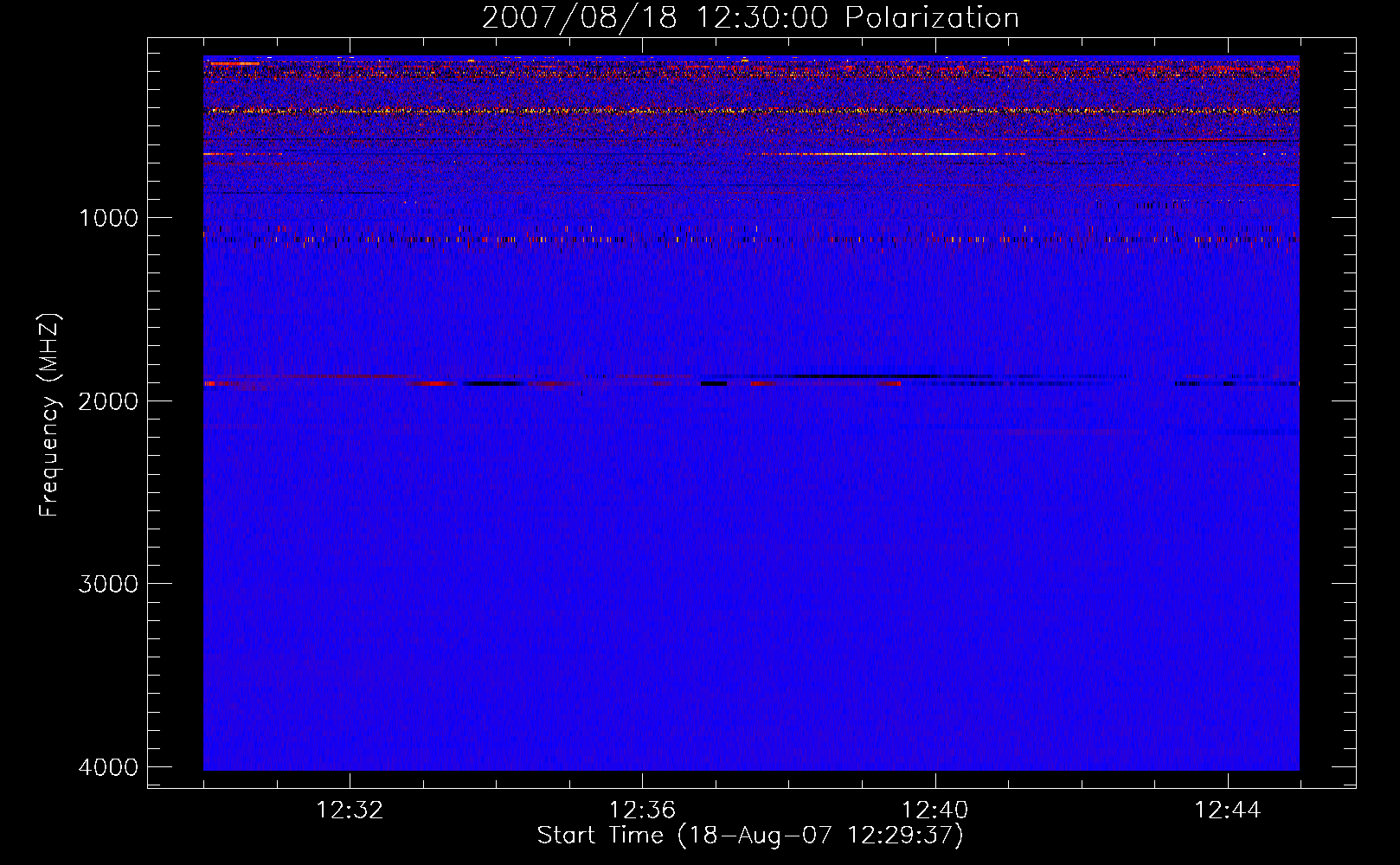Click the 12:44 time tick label

pos(1228,811)
